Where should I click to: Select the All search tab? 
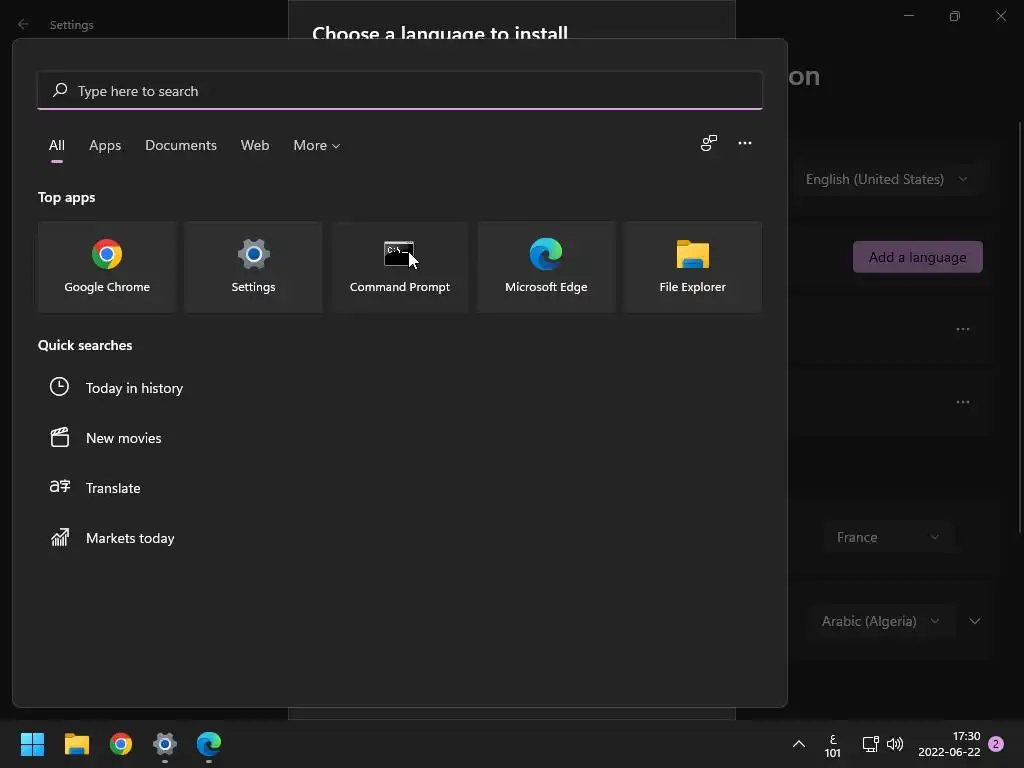[57, 146]
